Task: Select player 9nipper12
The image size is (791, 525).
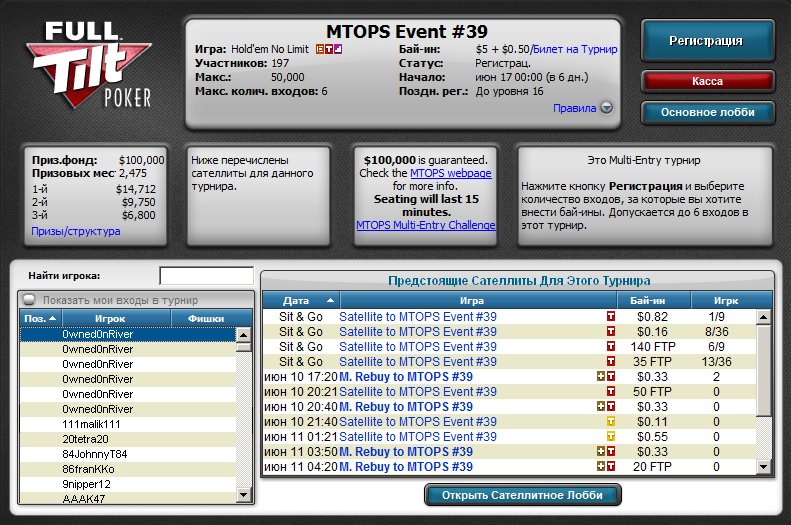Action: point(128,484)
